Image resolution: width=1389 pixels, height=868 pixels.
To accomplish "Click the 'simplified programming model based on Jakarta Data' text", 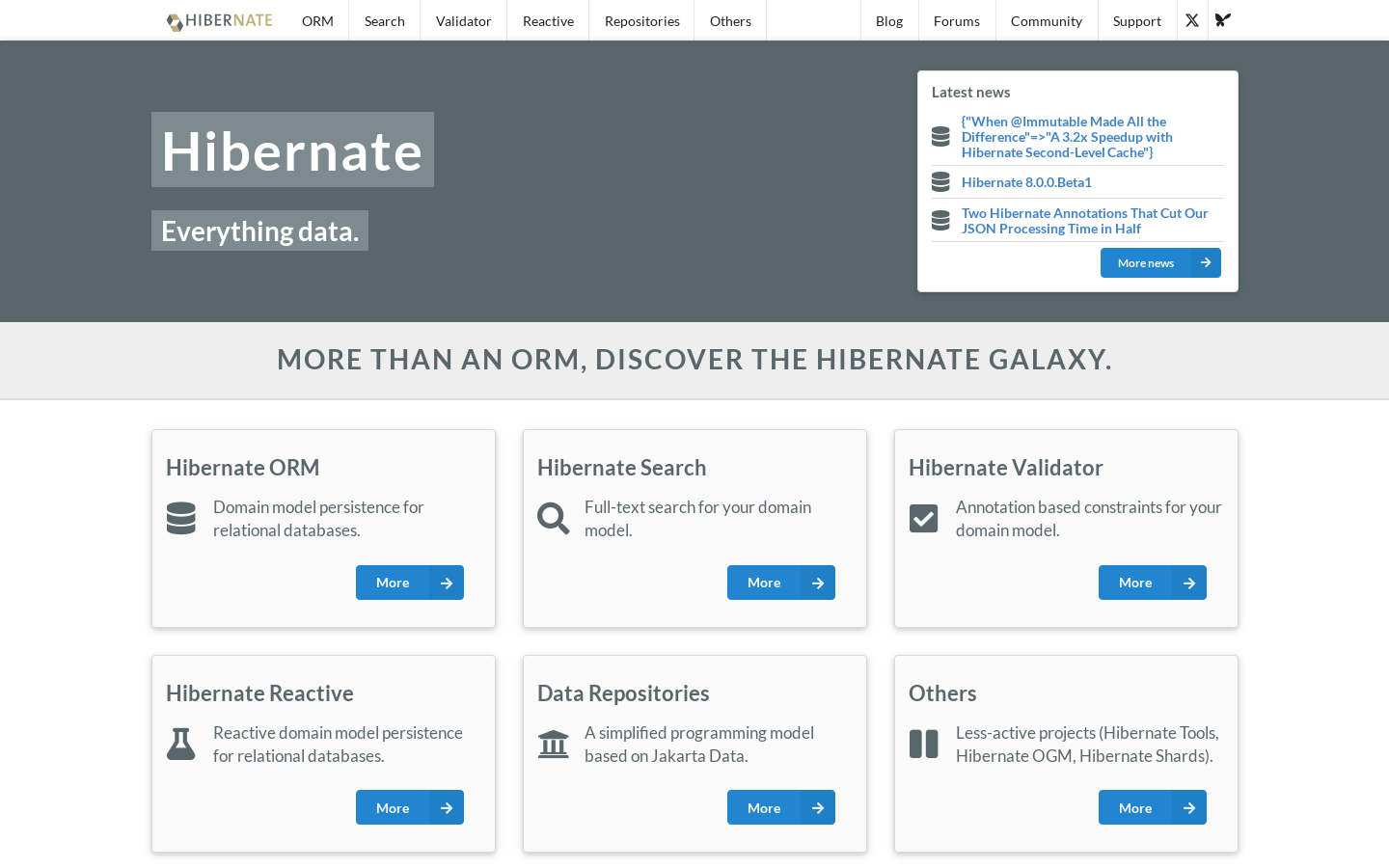I will [699, 745].
